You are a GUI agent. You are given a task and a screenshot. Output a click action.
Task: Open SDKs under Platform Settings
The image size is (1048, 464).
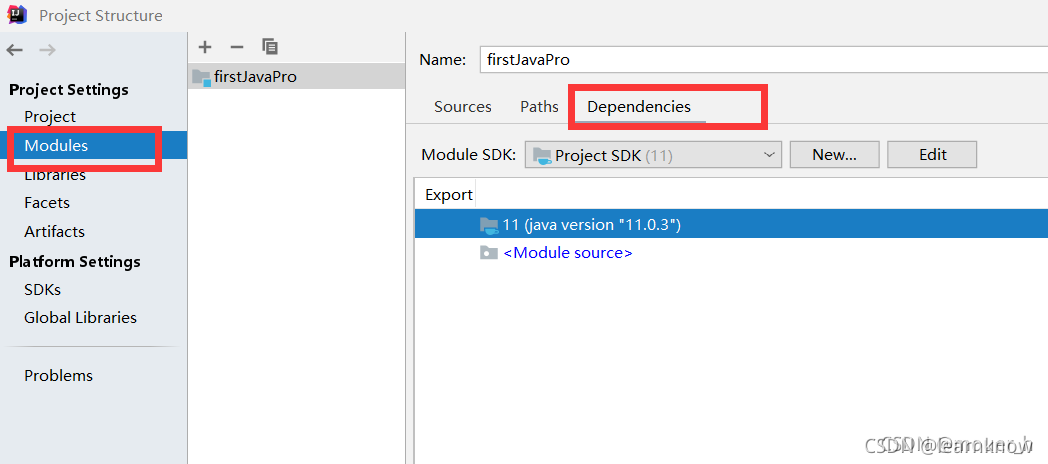point(43,290)
